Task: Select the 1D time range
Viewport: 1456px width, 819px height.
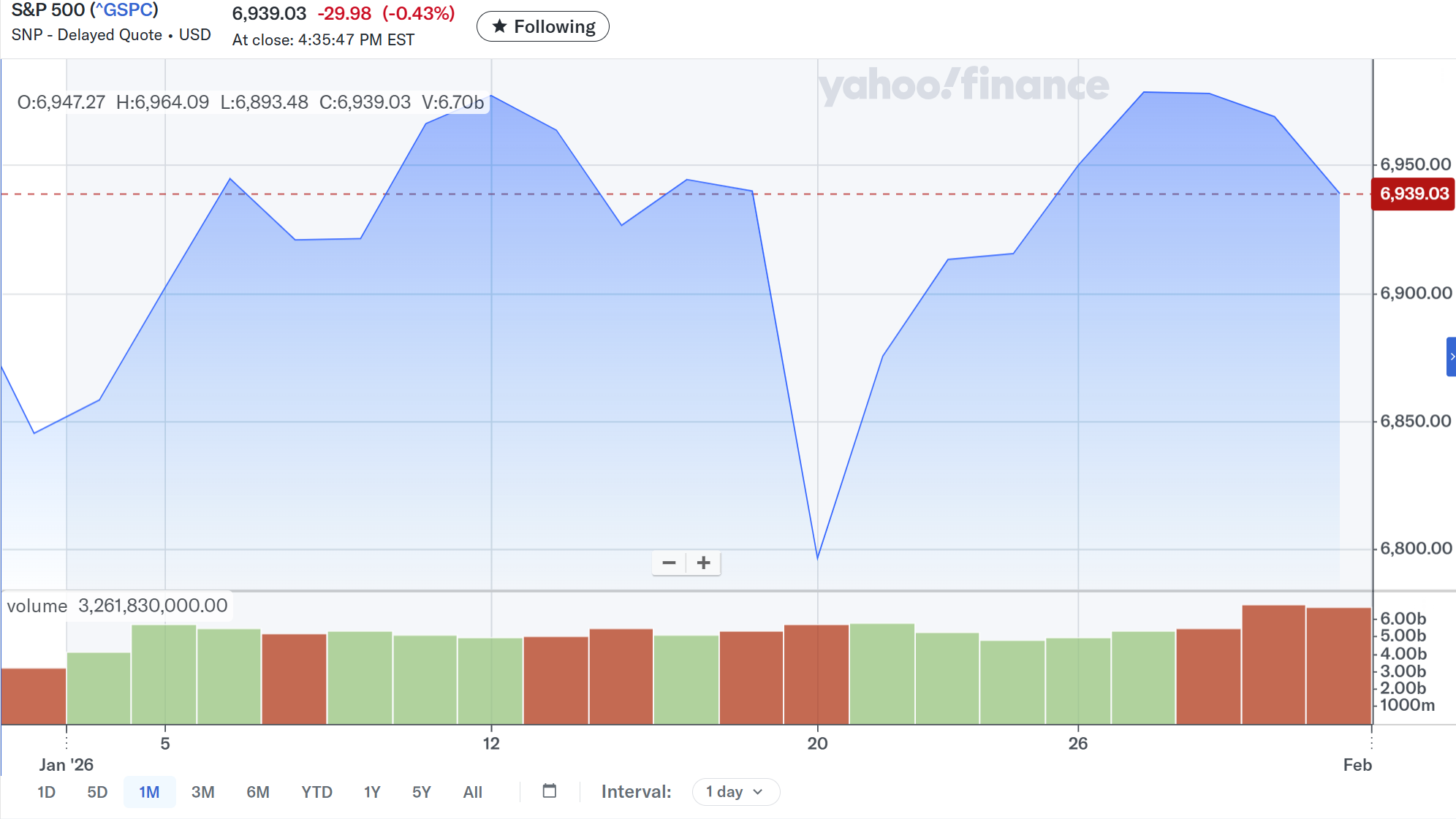Action: (46, 792)
